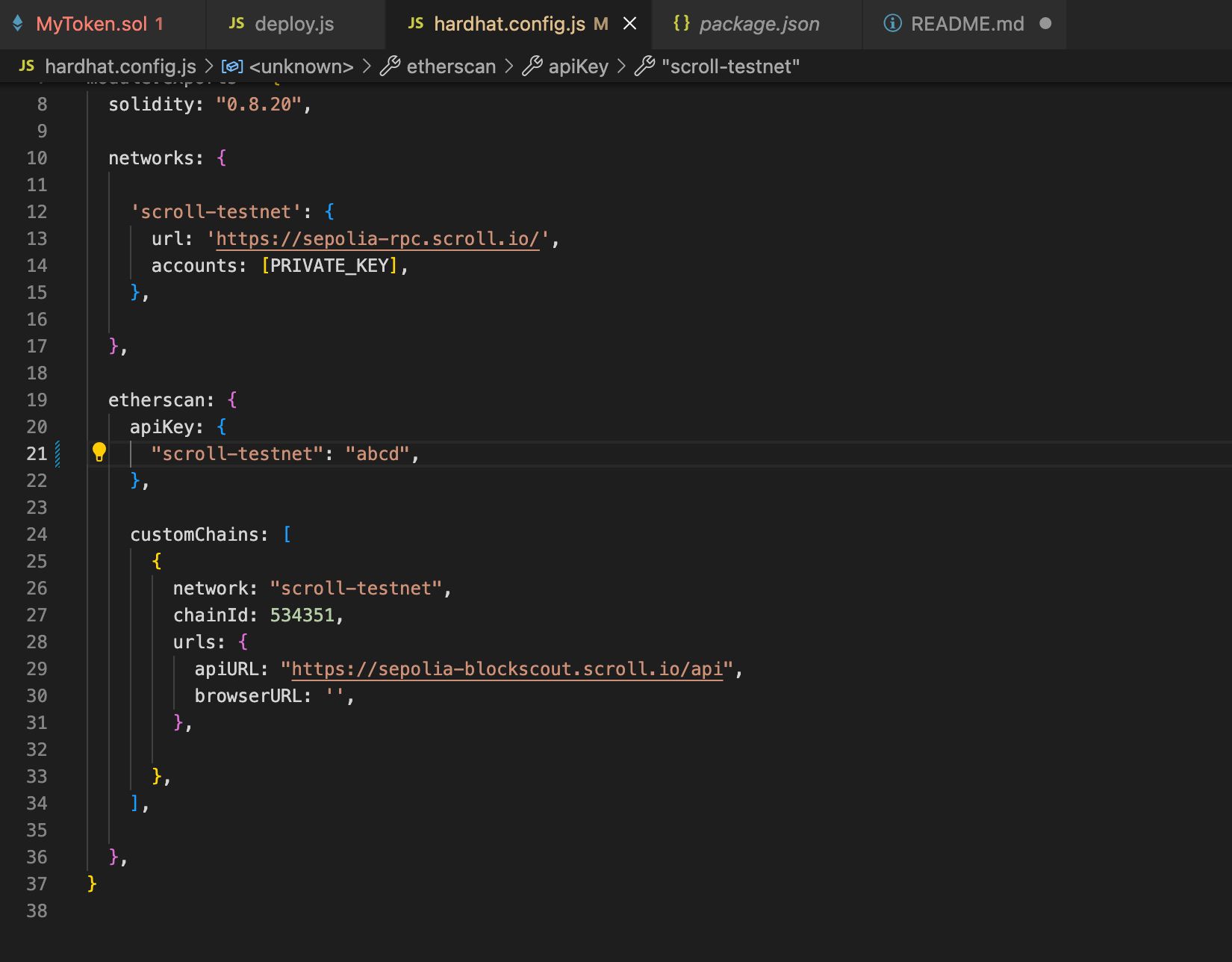
Task: Click the JS icon on deploy.js tab
Action: pyautogui.click(x=237, y=24)
